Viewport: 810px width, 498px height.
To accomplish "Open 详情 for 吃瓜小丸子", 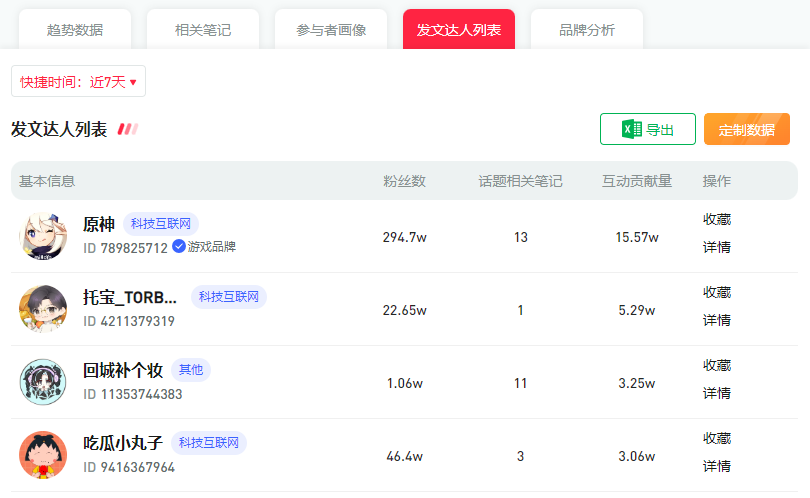I will click(717, 466).
